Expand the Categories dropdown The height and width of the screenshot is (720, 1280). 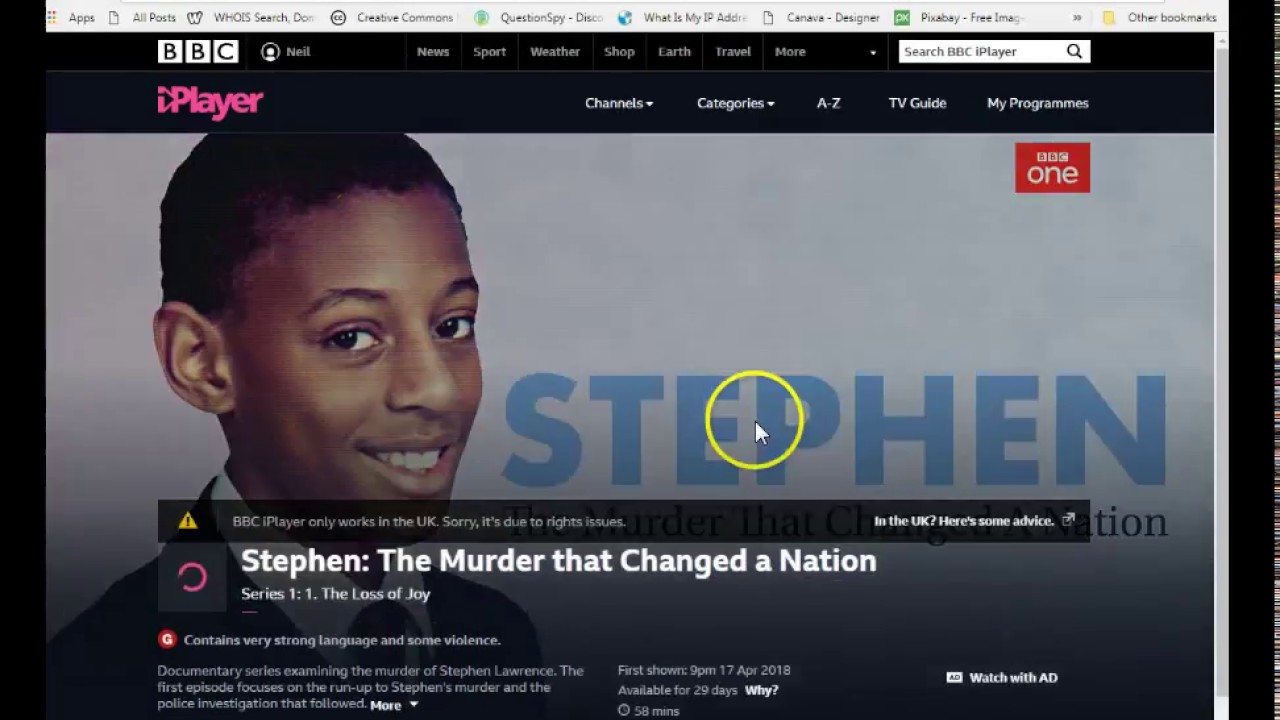[x=735, y=103]
